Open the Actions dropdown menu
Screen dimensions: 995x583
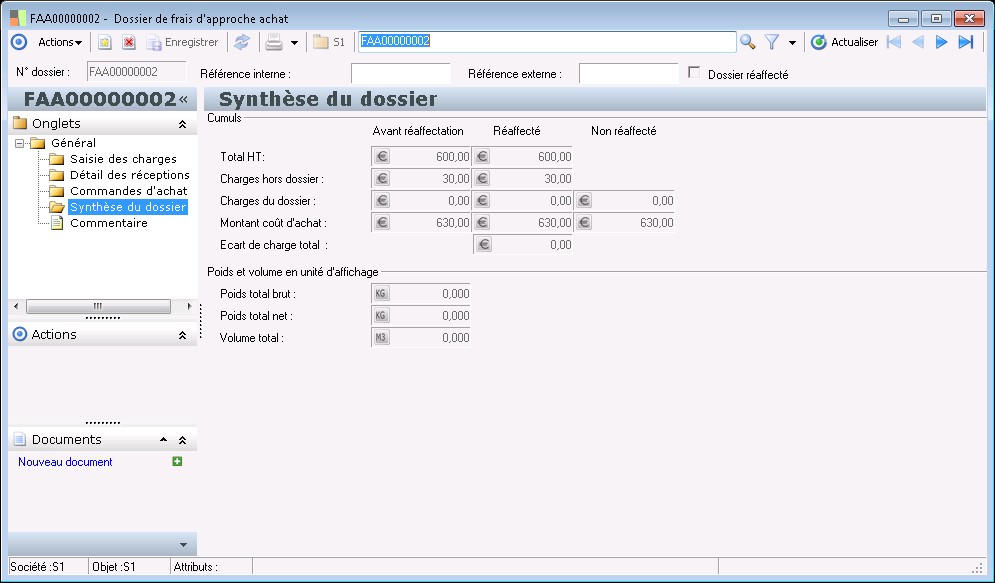coord(60,42)
